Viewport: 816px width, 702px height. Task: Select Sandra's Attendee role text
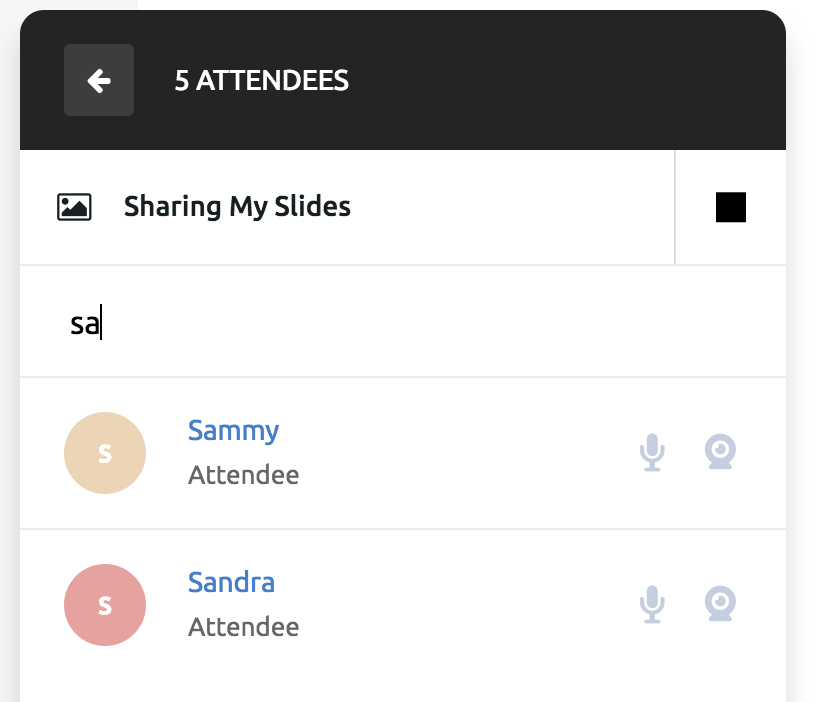point(244,627)
